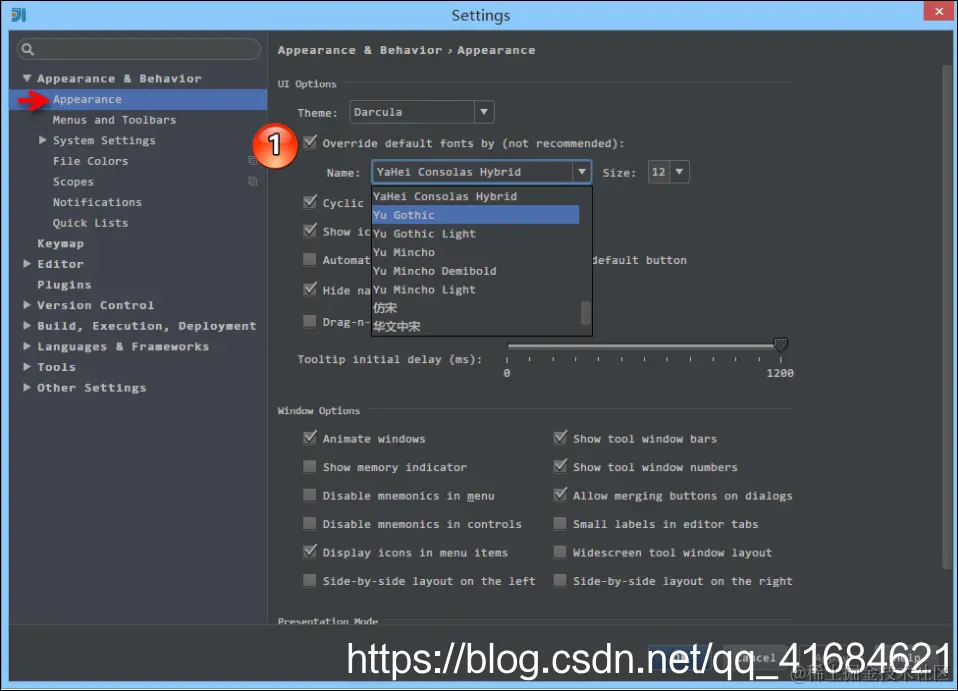Expand the Editor tree node
This screenshot has height=691, width=958.
27,263
